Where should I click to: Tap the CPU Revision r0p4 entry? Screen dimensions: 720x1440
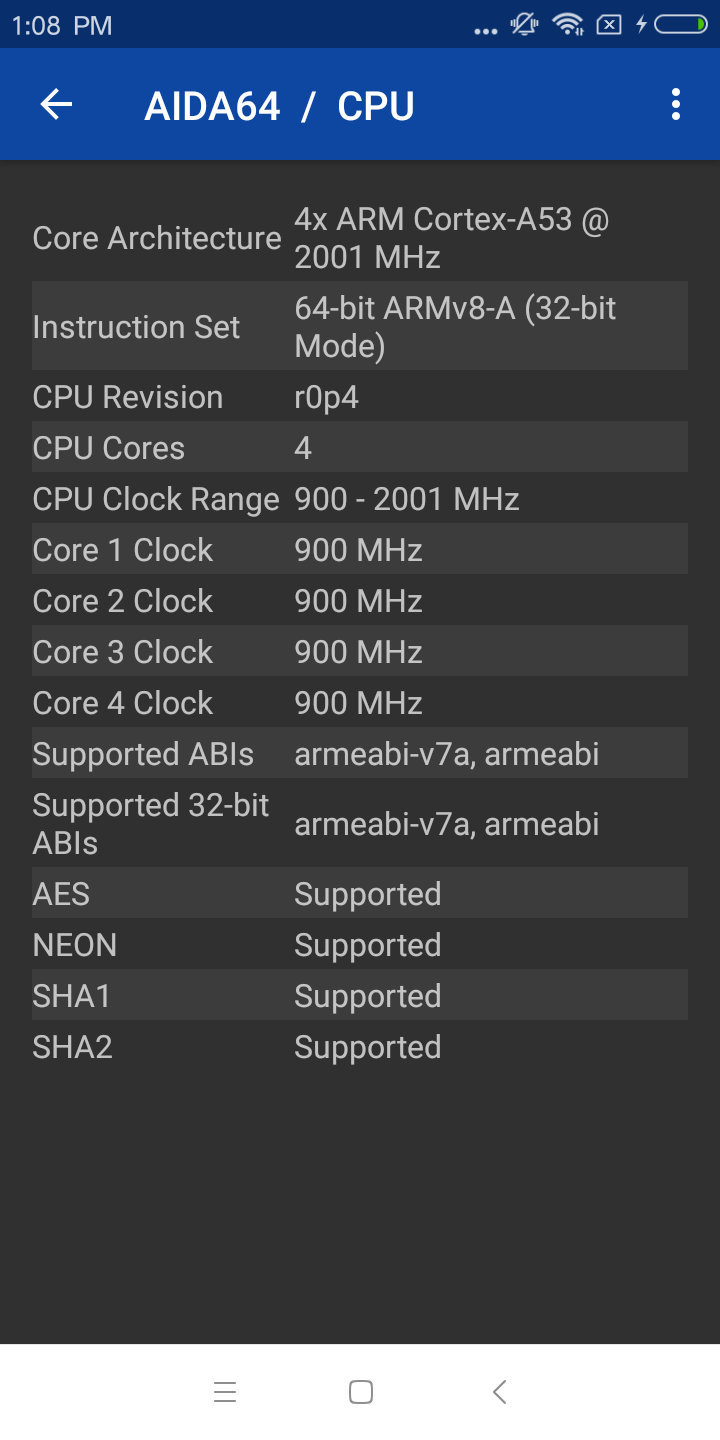[x=360, y=397]
